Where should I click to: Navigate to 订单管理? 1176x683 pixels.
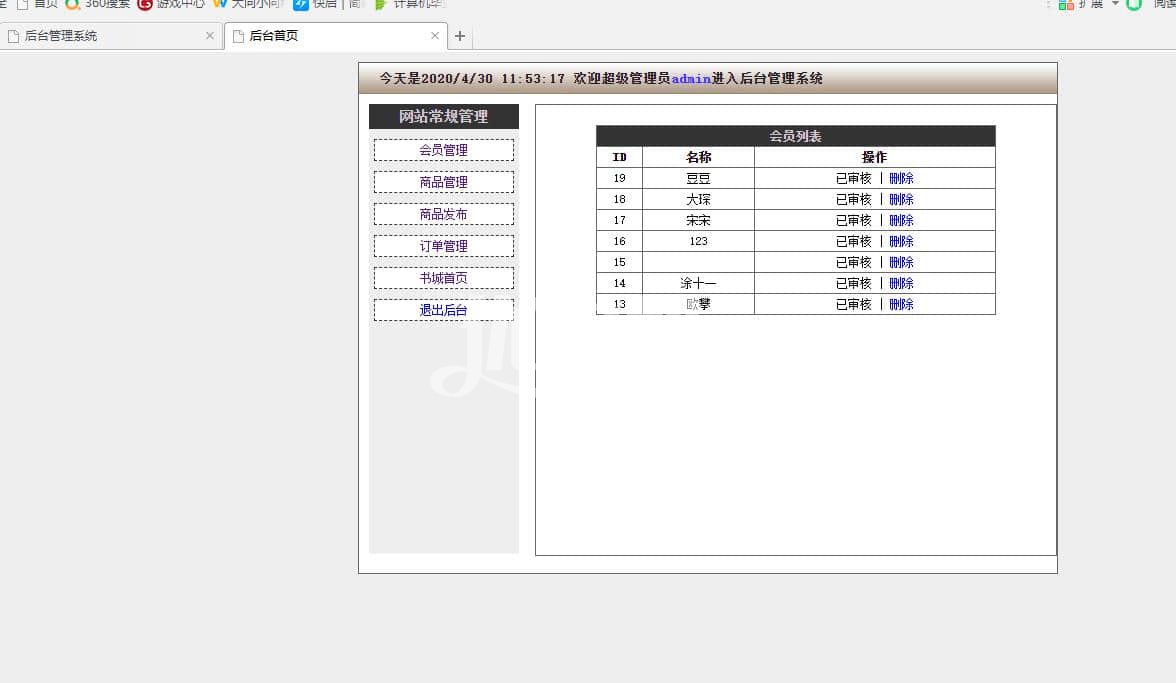443,246
